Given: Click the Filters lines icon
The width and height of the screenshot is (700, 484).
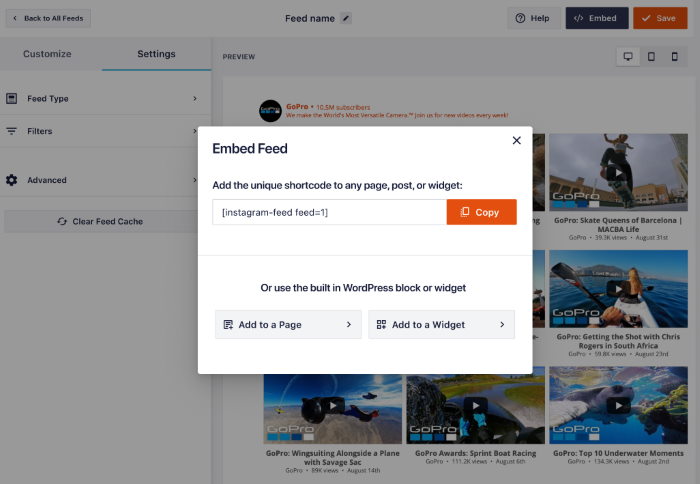Looking at the screenshot, I should 12,131.
